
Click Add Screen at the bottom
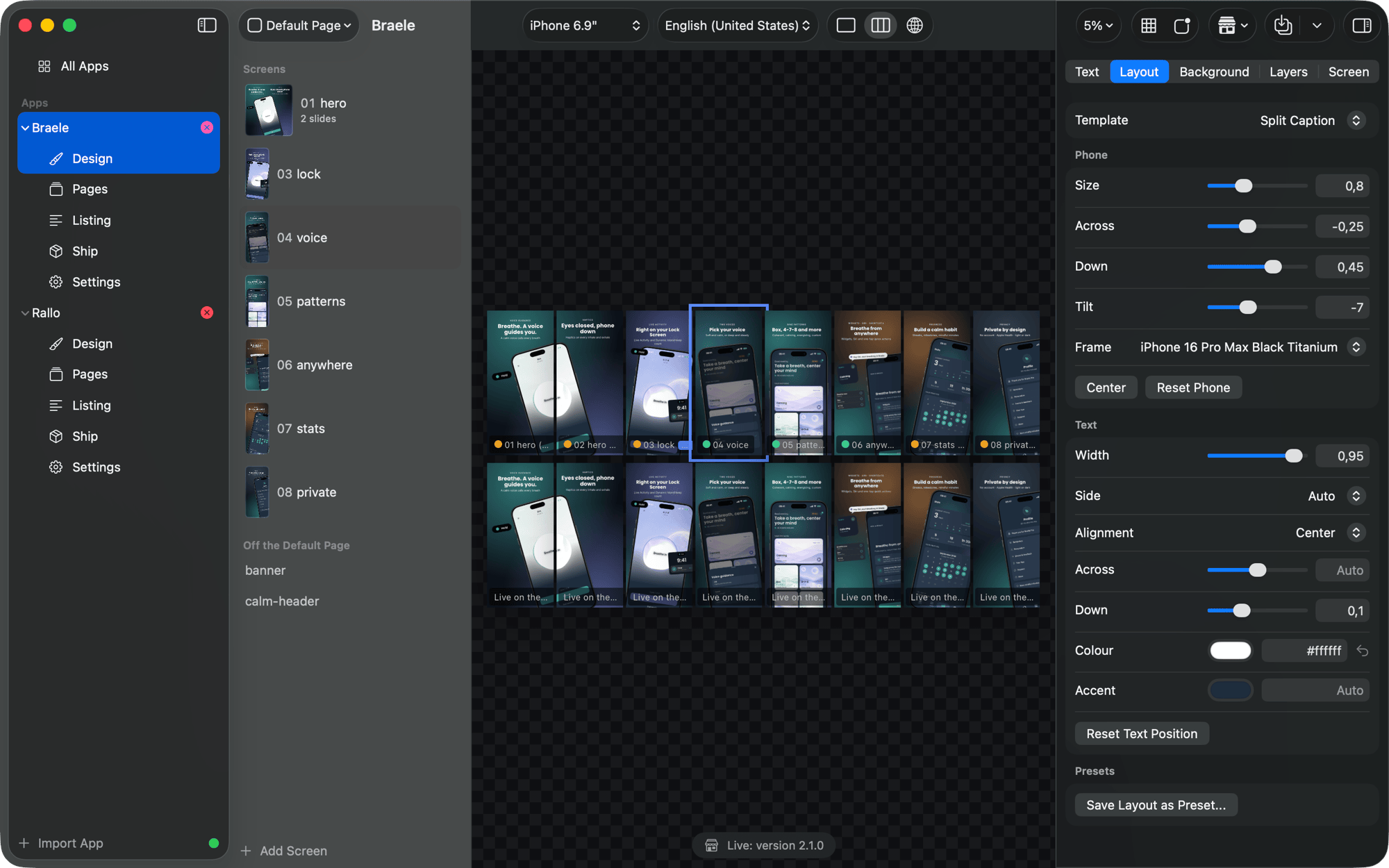coord(284,851)
